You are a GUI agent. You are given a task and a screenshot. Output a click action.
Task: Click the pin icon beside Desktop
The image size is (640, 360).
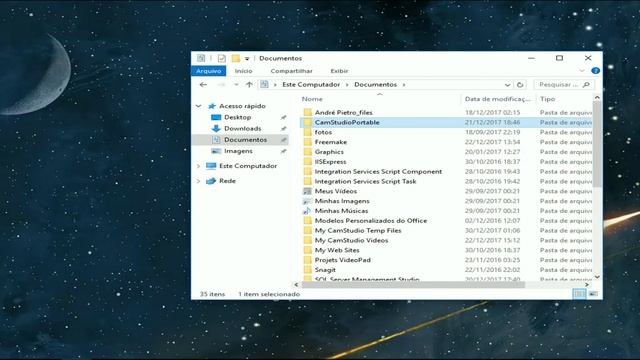coord(284,118)
